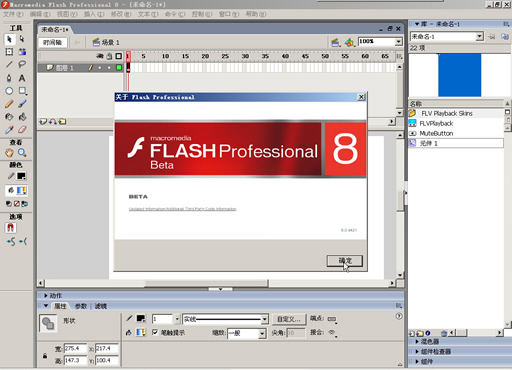Enable the stroke hinting checkbox

pyautogui.click(x=155, y=332)
